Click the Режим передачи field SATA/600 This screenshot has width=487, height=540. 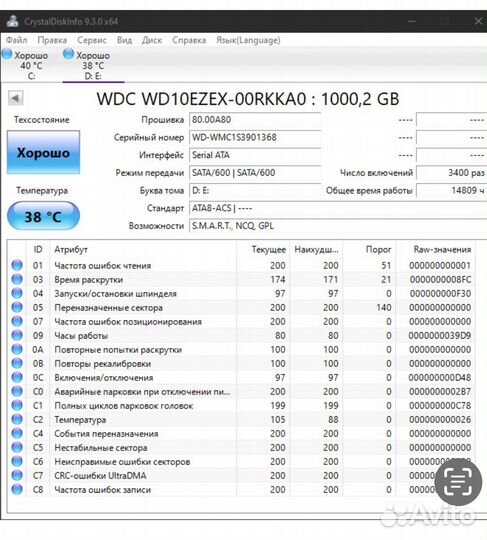pos(255,173)
